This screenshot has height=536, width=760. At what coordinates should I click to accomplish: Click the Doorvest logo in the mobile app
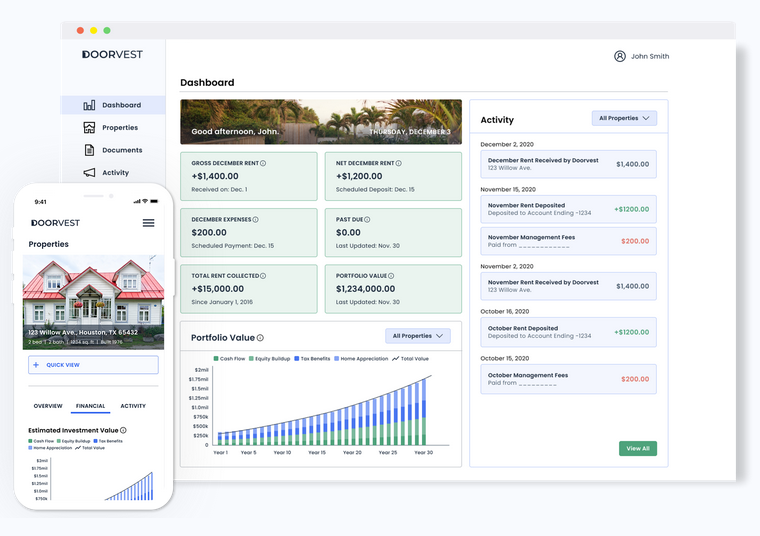[55, 223]
